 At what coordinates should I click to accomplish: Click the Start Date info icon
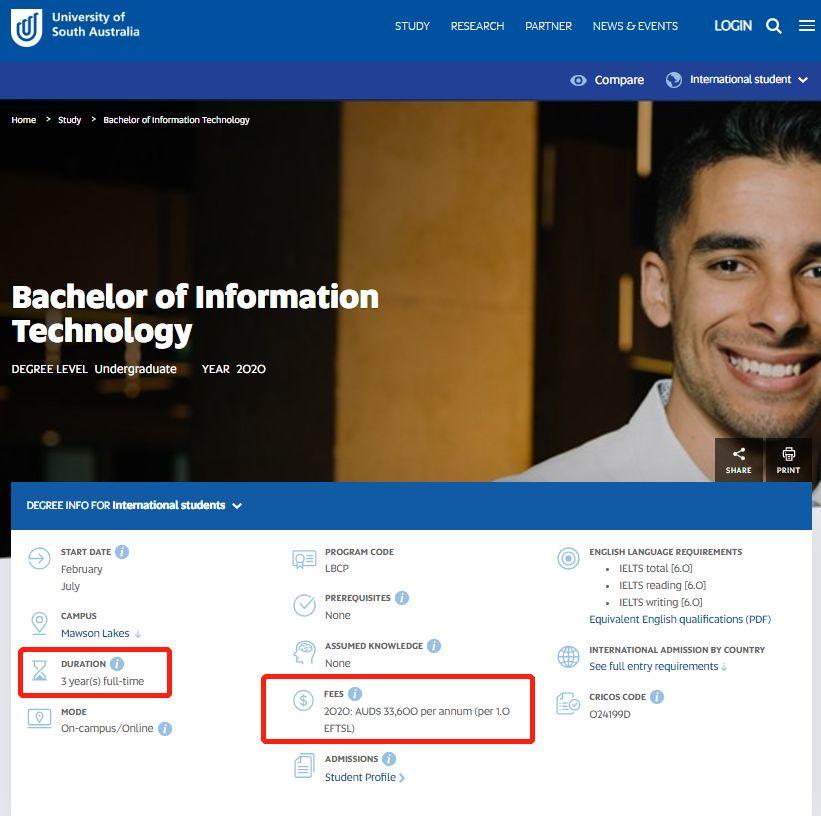point(122,552)
